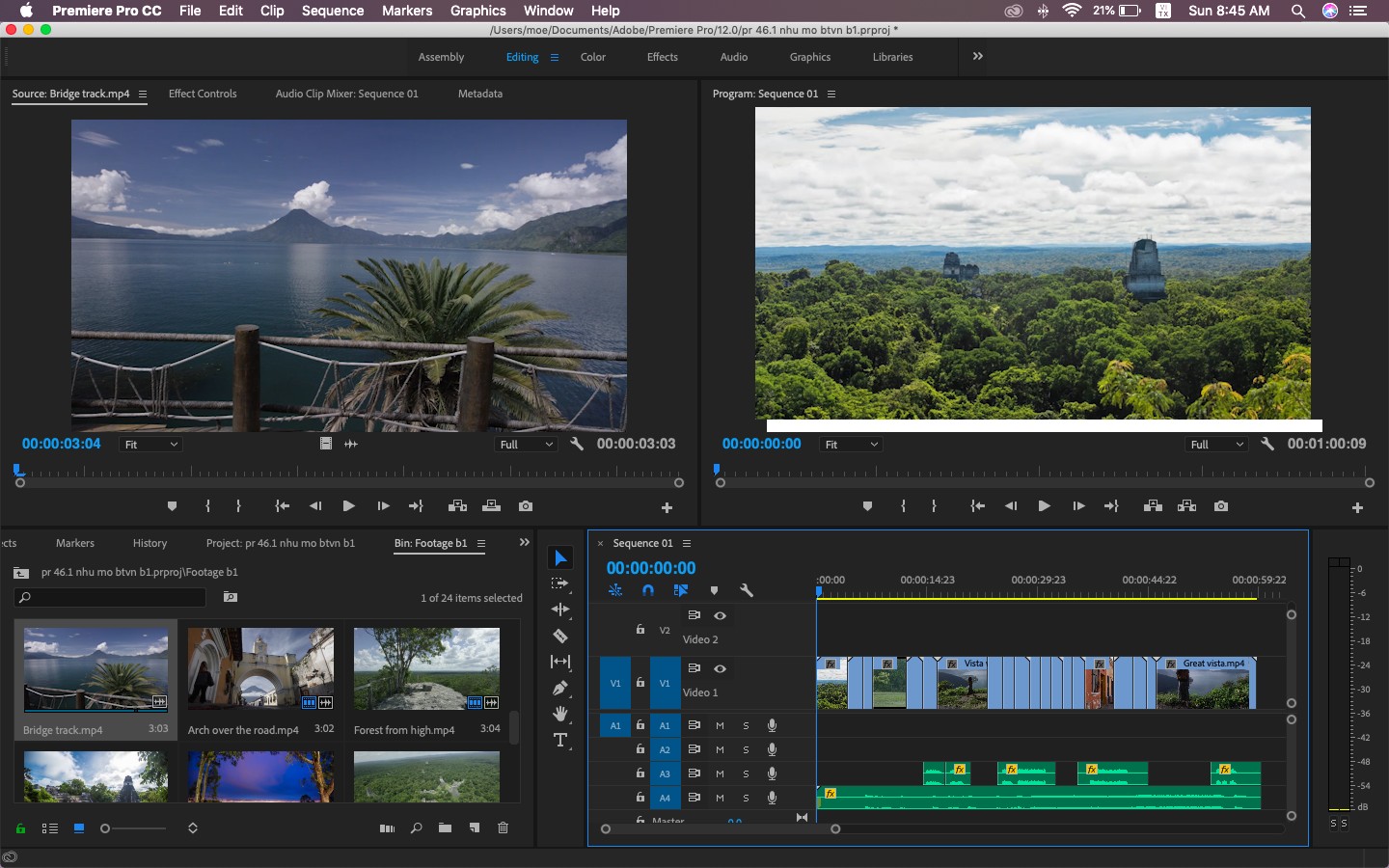Select the Pen tool
The width and height of the screenshot is (1389, 868).
560,688
